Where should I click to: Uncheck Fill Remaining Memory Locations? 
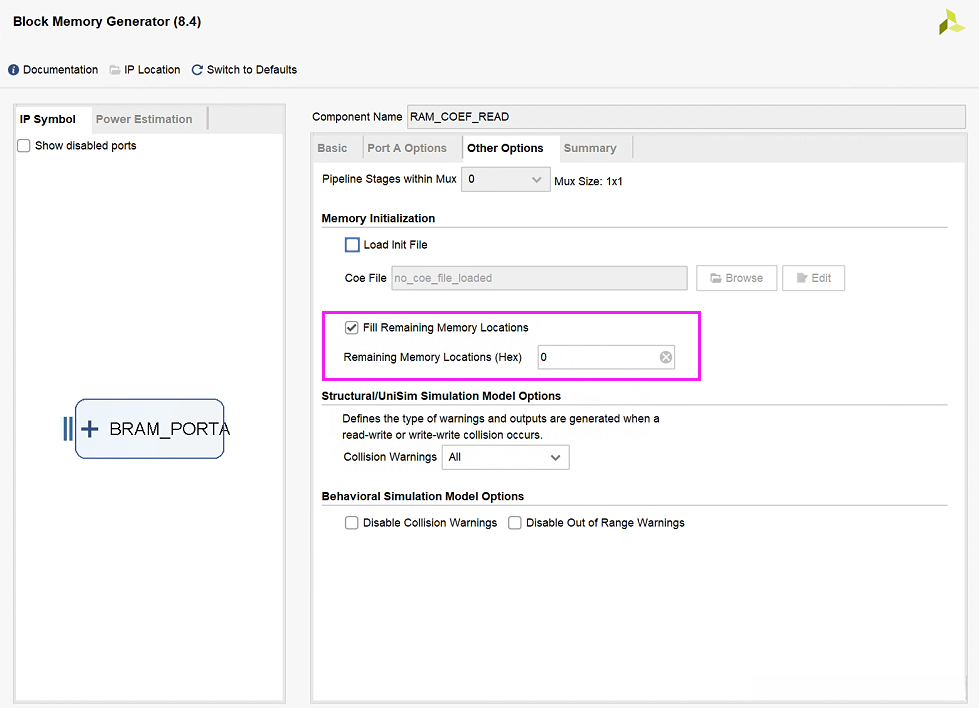click(x=352, y=328)
